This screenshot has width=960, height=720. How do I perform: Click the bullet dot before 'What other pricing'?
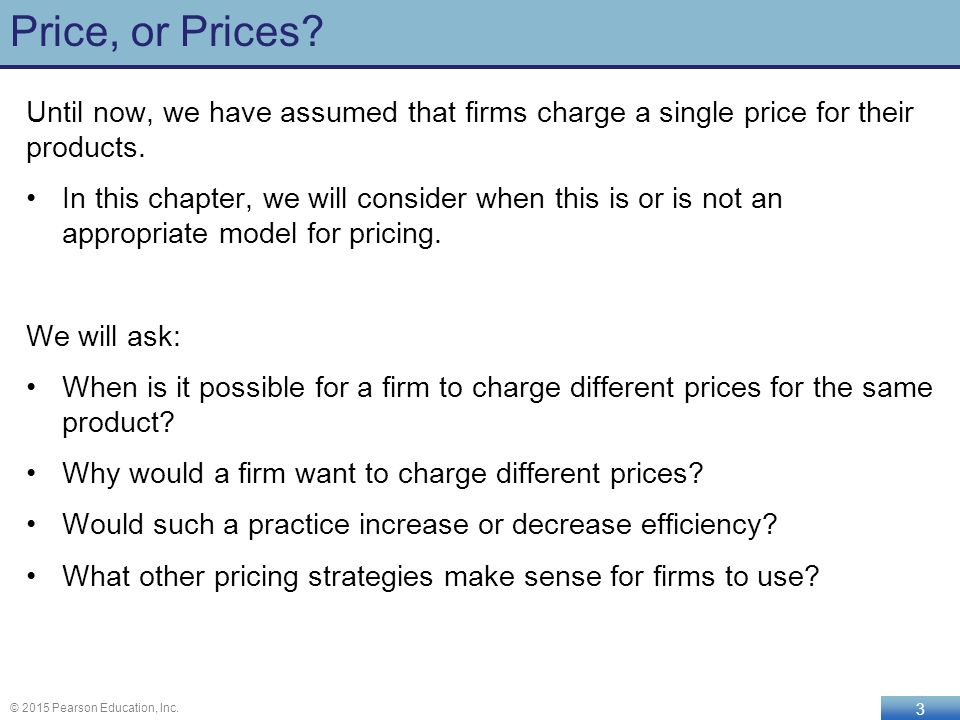click(x=32, y=577)
